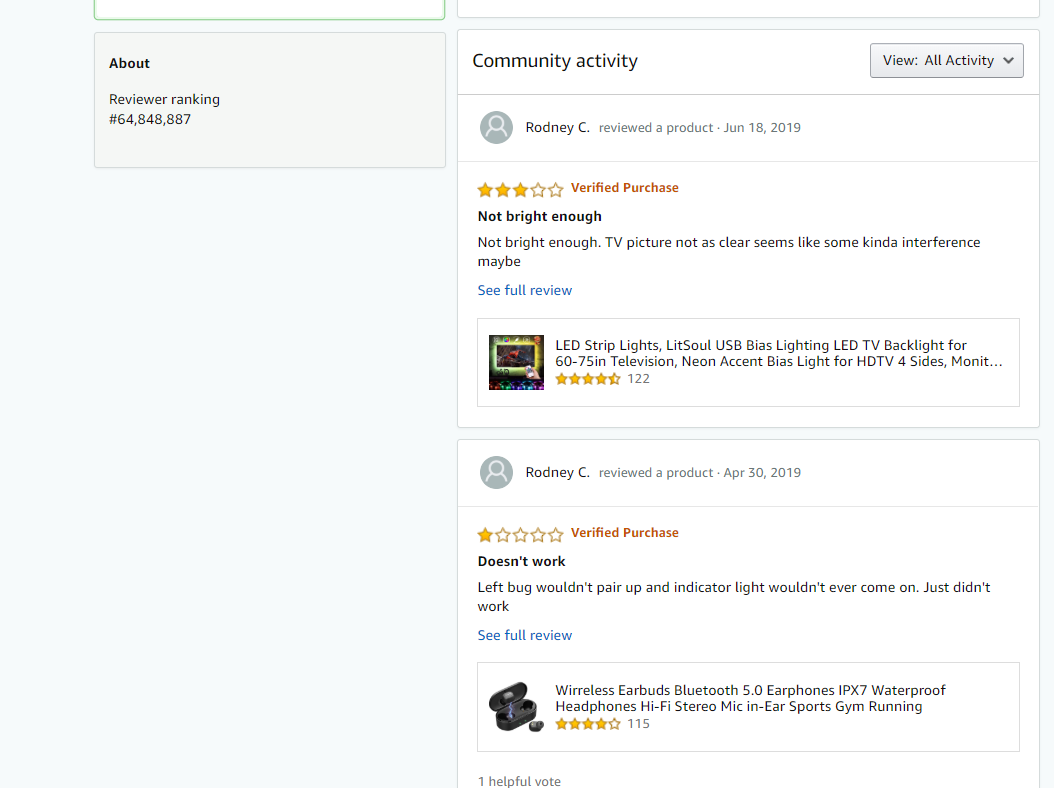Click Wireless Earbuds product star rating

[588, 724]
